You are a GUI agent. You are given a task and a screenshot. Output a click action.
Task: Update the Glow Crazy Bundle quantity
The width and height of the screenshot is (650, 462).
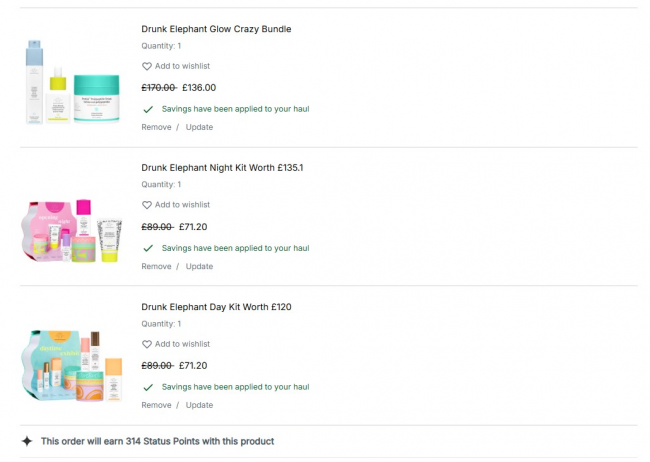199,127
